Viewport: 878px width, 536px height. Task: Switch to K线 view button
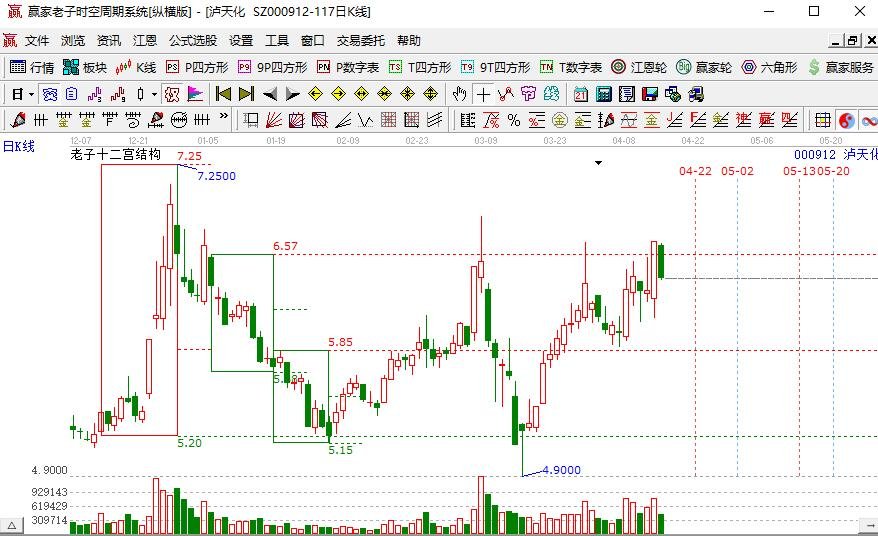point(136,67)
